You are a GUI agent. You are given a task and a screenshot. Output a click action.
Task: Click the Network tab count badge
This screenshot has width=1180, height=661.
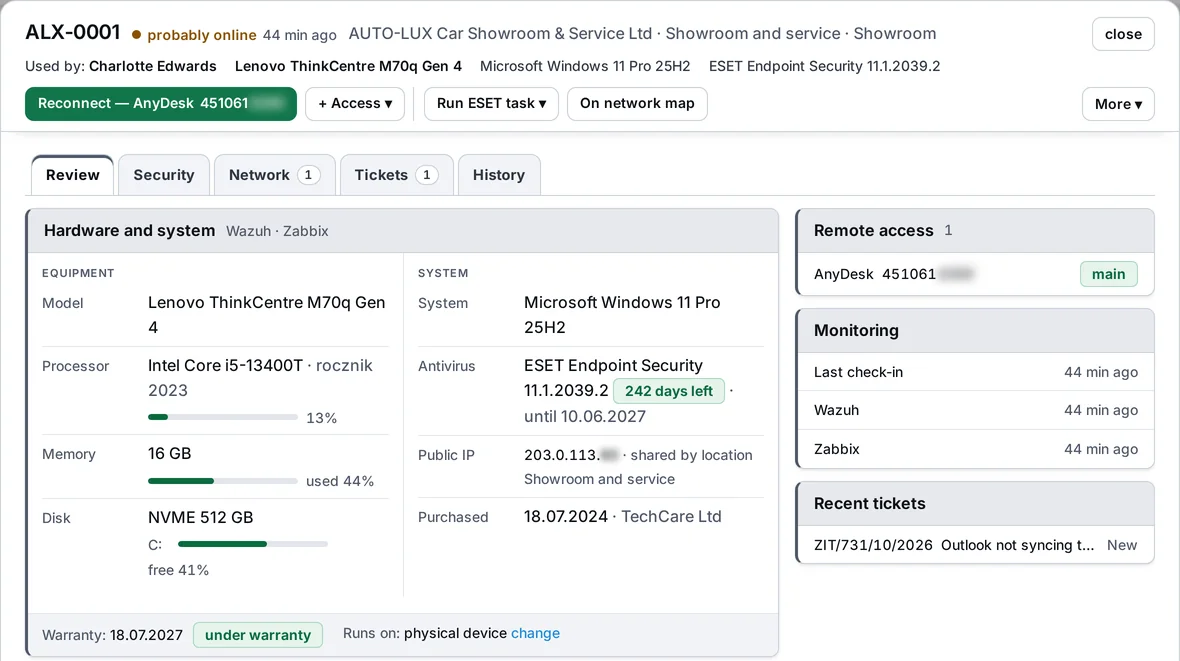(x=308, y=175)
